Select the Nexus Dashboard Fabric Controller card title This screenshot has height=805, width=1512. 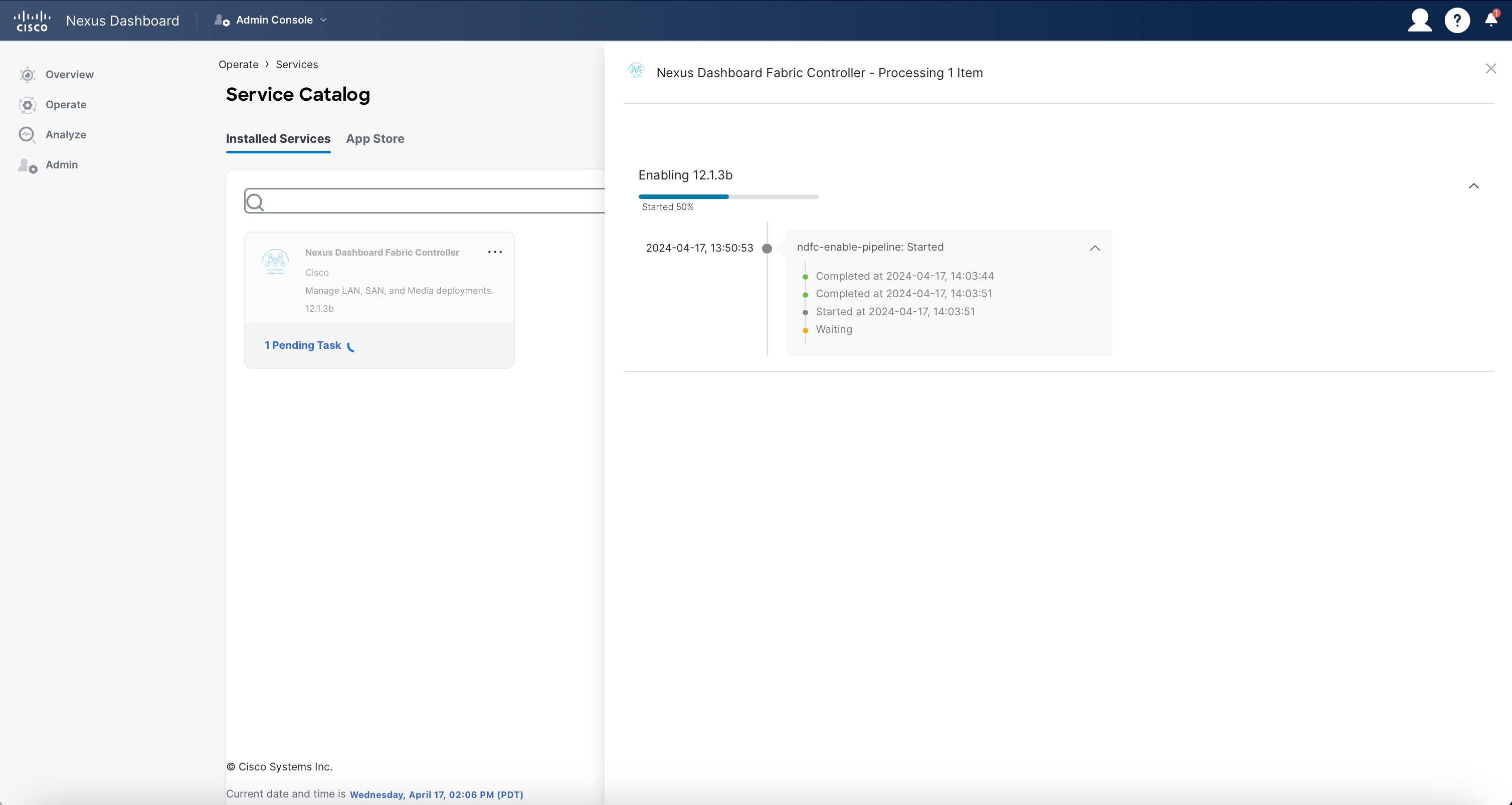pos(382,253)
